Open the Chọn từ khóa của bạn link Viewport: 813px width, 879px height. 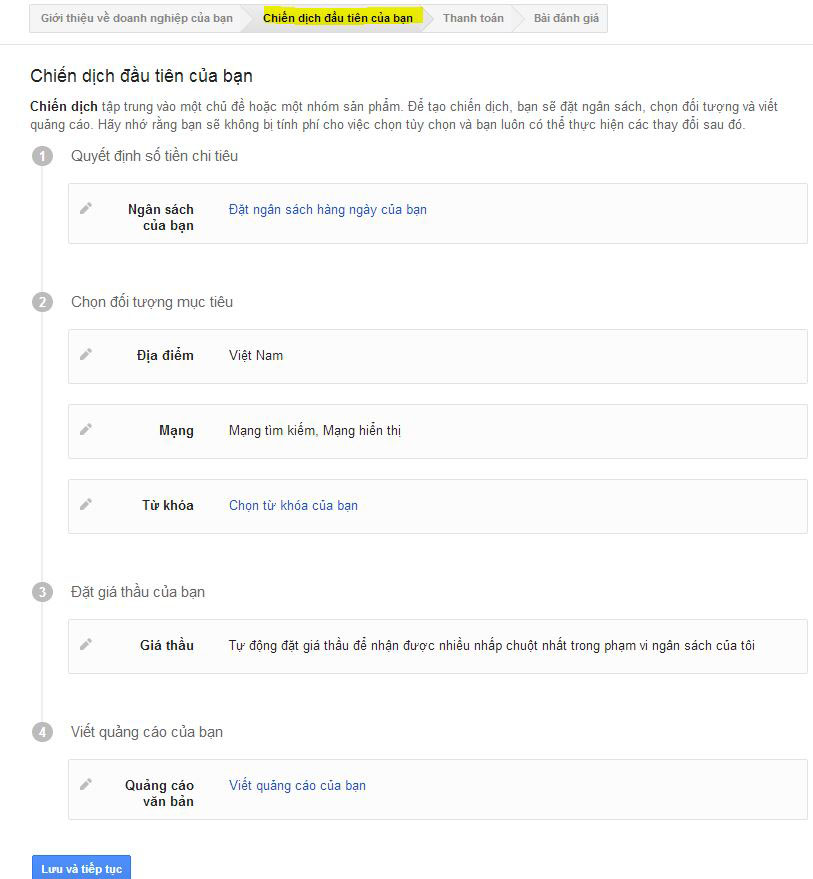293,505
